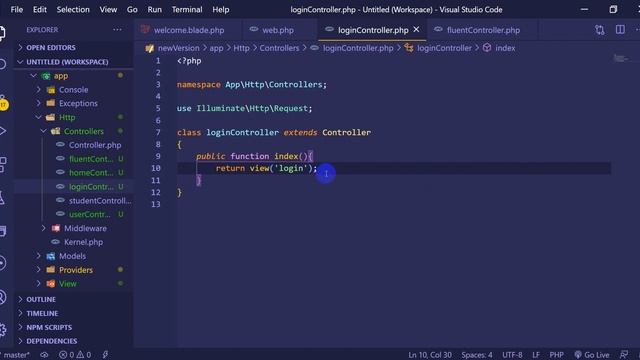This screenshot has height=360, width=640.
Task: Change language mode via PHP
Action: tap(556, 355)
